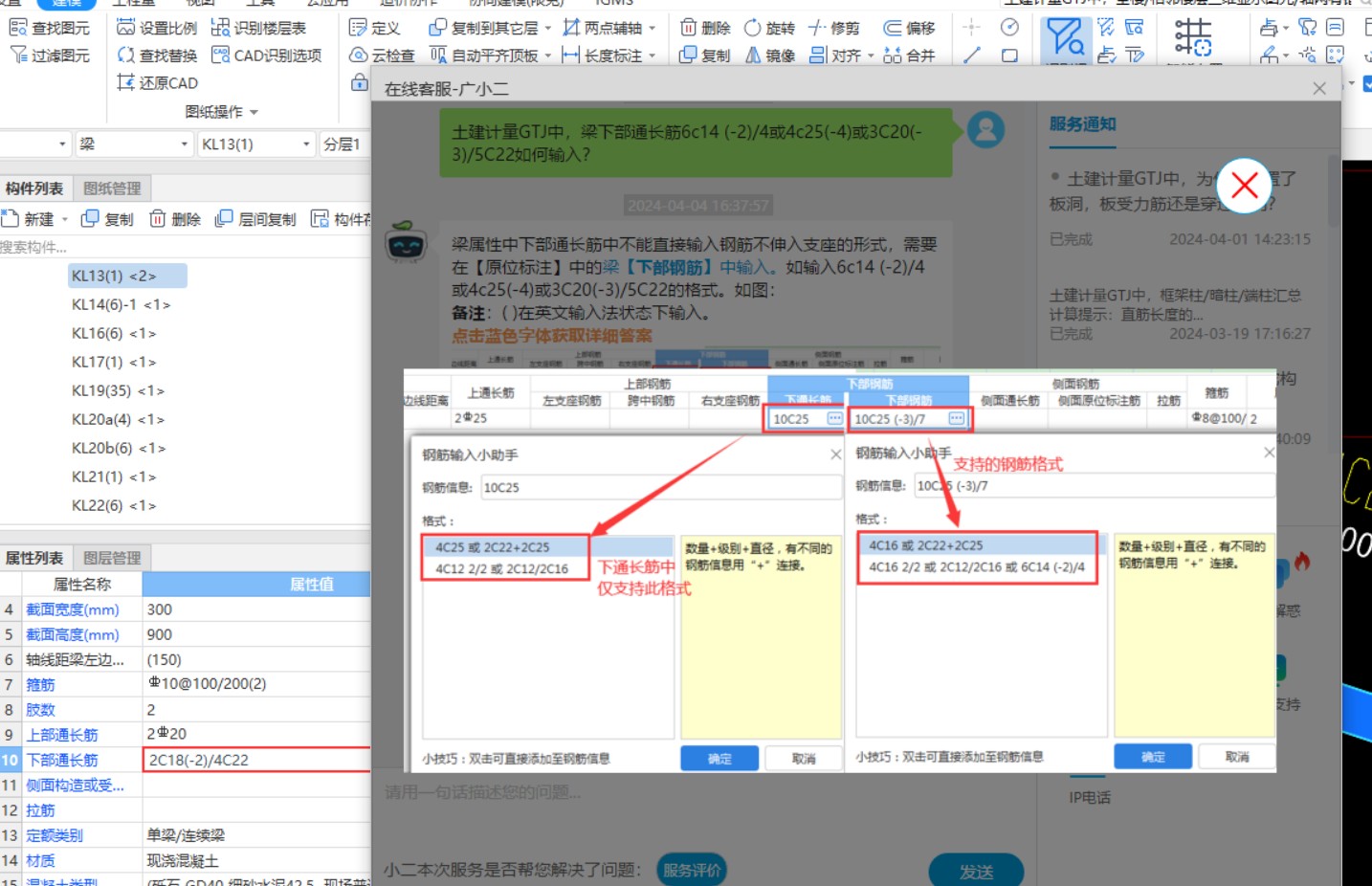Click 删除 in component list toolbar

point(175,219)
